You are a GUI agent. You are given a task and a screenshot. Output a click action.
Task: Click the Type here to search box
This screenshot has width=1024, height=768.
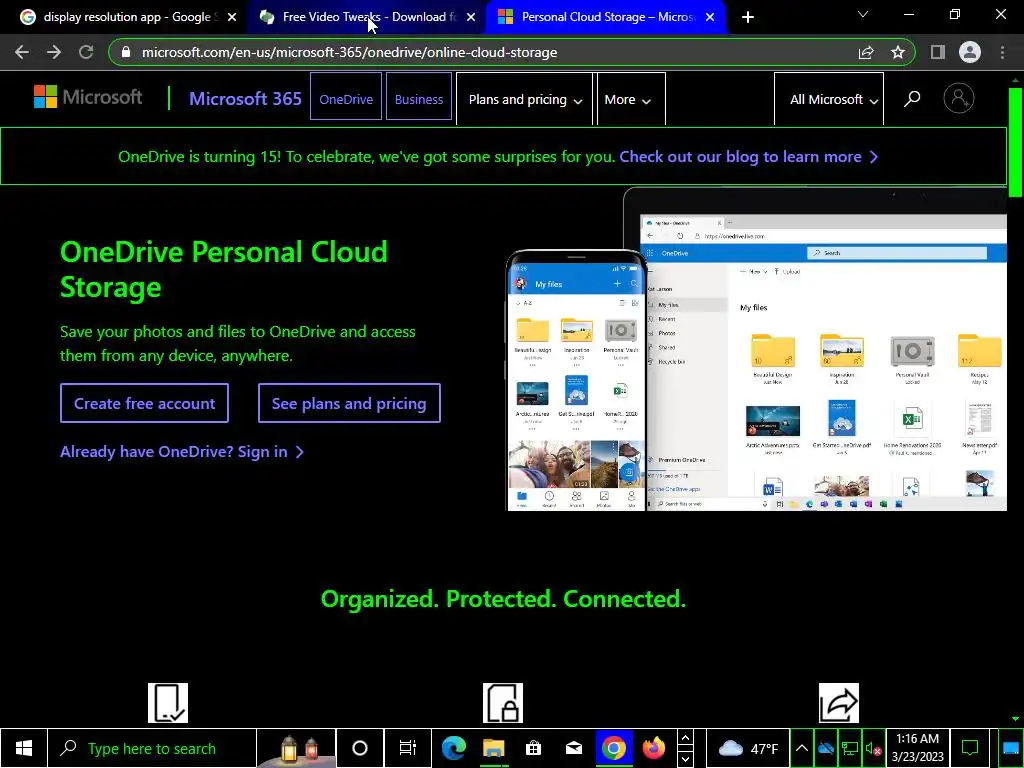coord(151,748)
